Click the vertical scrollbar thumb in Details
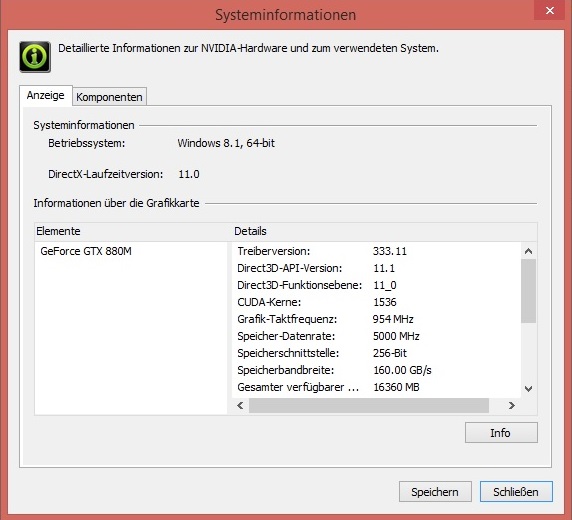Image resolution: width=572 pixels, height=520 pixels. pyautogui.click(x=528, y=291)
